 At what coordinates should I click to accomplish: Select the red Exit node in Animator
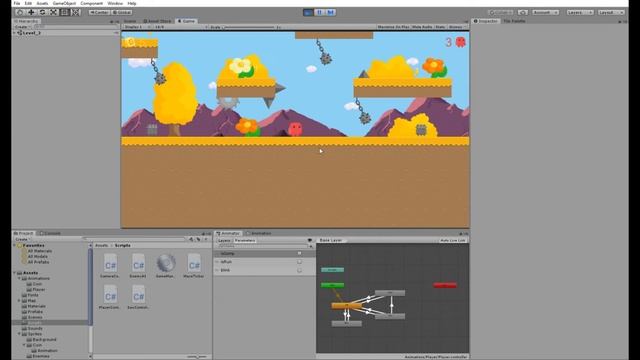(x=445, y=285)
